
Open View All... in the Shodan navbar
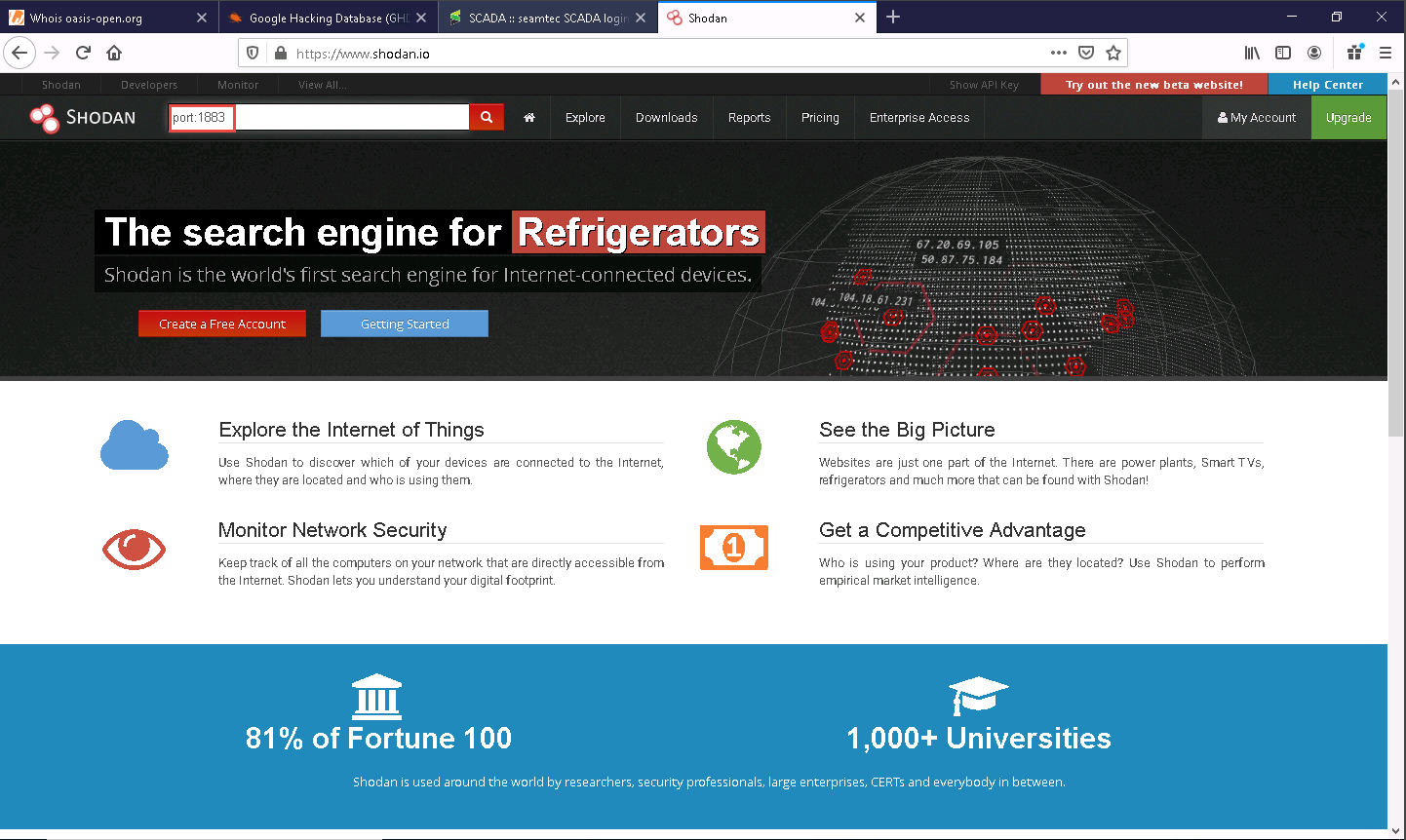pos(321,85)
